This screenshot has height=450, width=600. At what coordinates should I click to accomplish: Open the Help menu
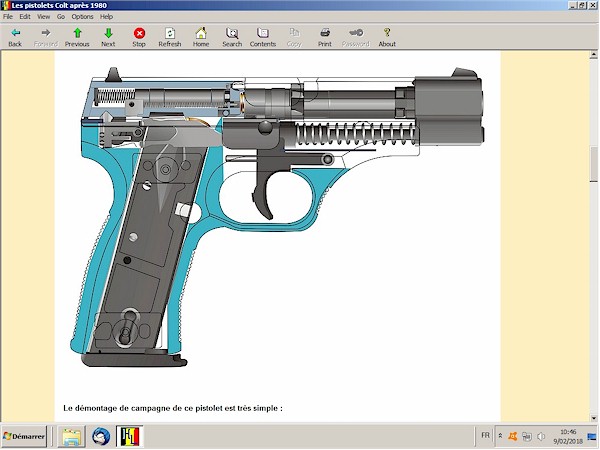tap(106, 17)
